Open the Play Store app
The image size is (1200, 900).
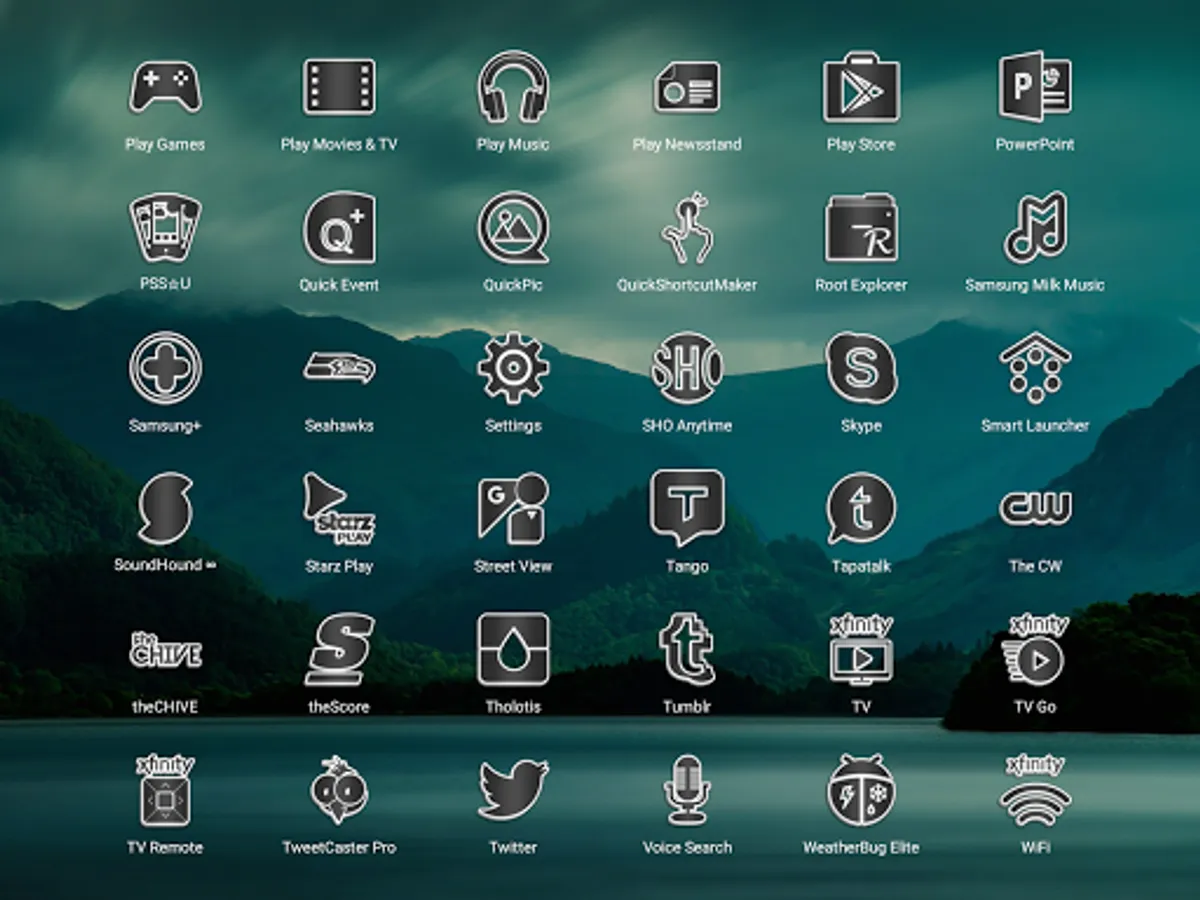[x=861, y=87]
